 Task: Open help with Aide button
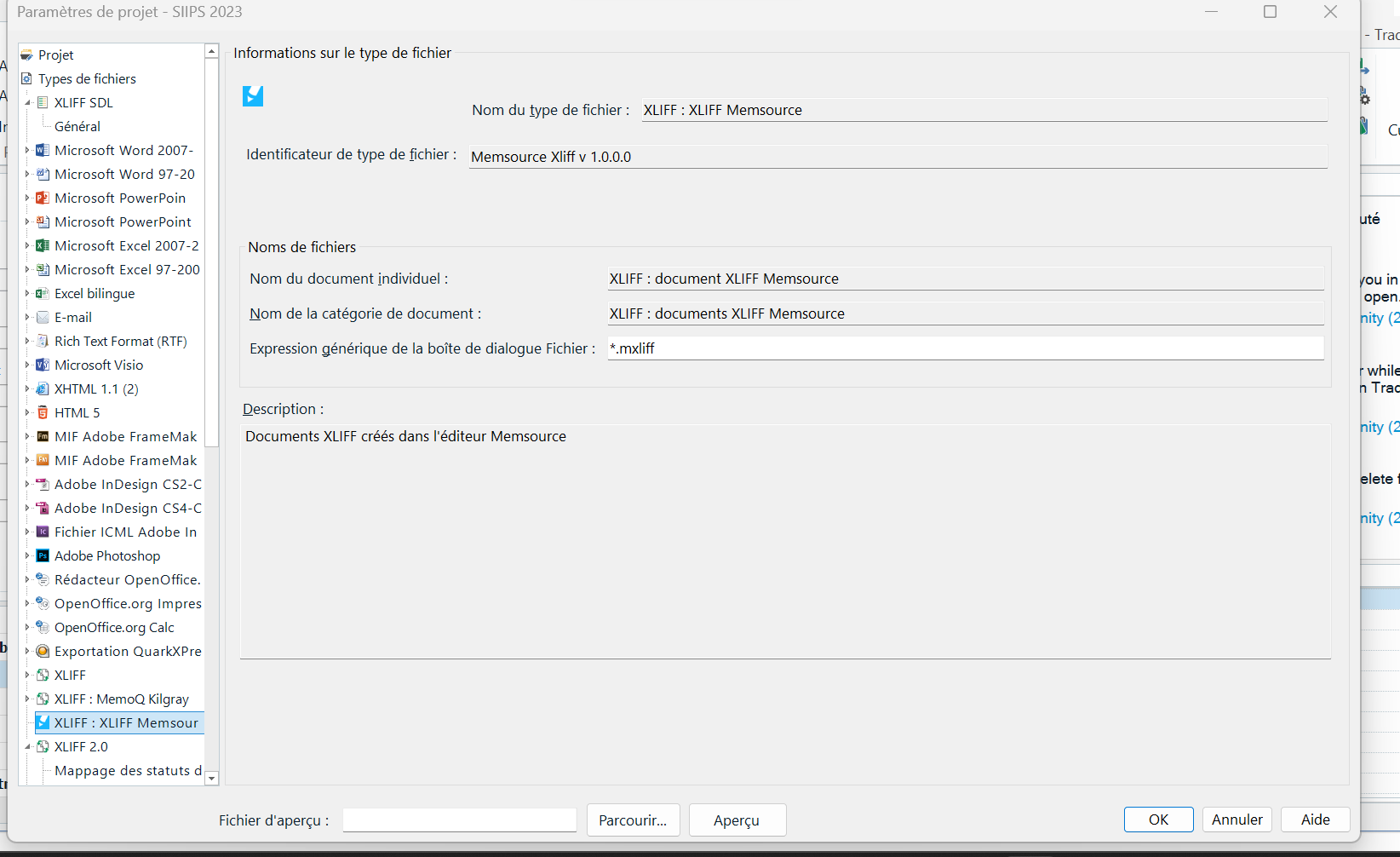click(1315, 820)
